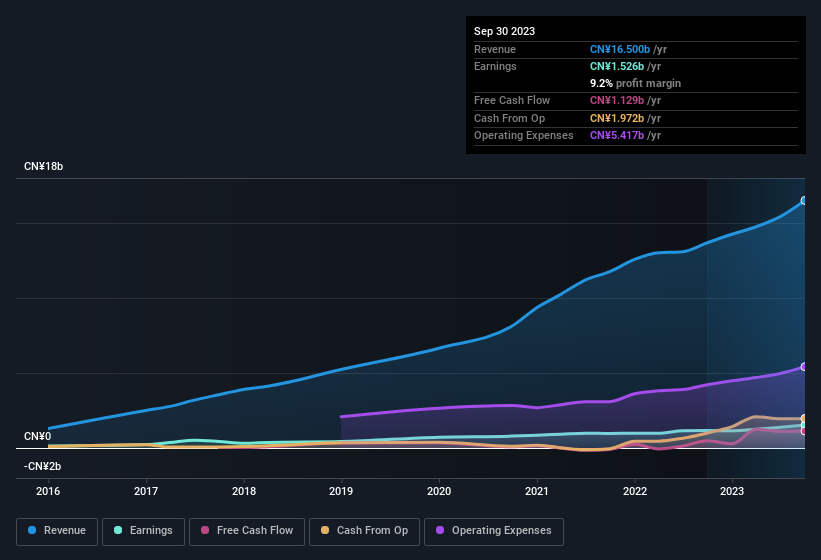Toggle the Operating Expenses legend button
821x560 pixels.
[494, 531]
